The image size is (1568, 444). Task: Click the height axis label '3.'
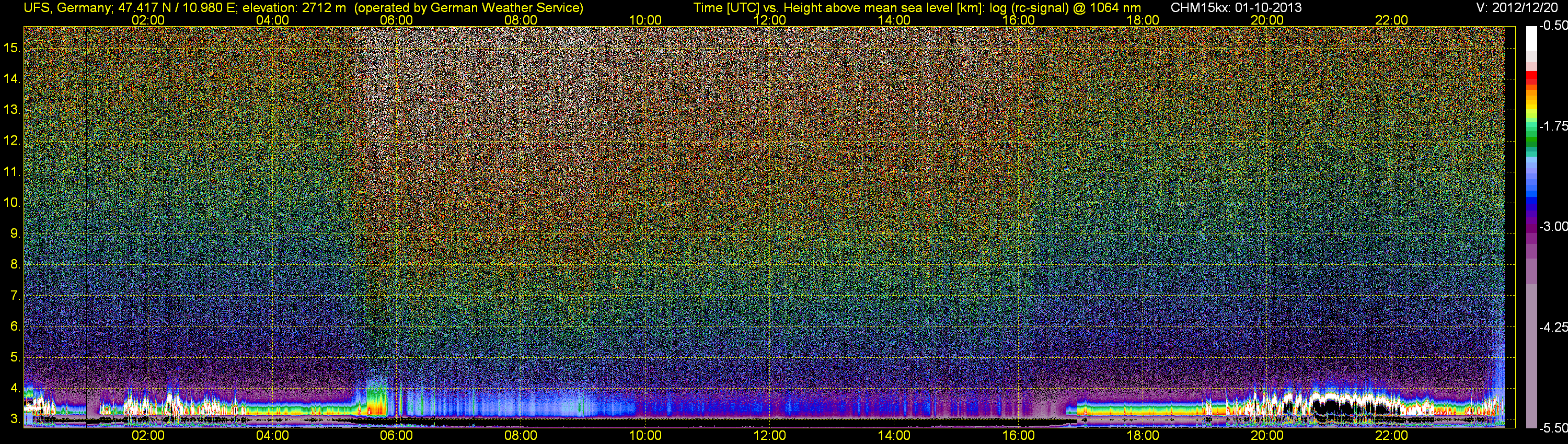click(x=15, y=419)
